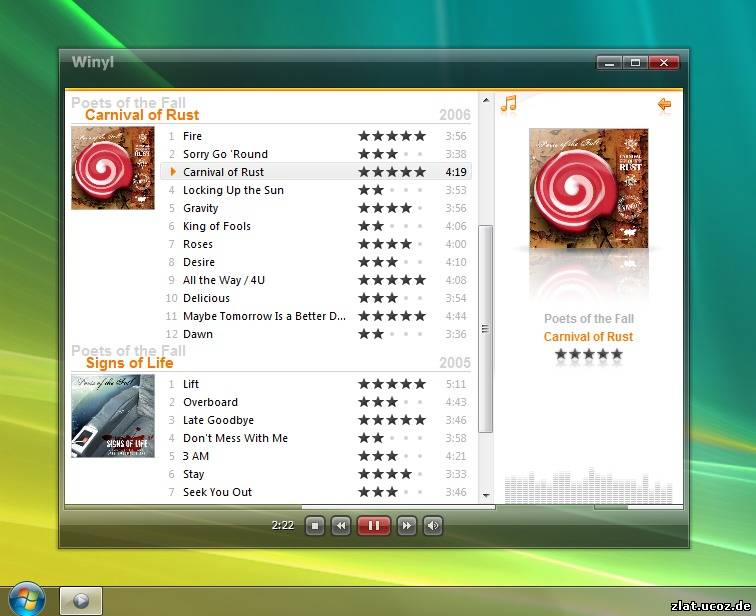Click the Roses track rating stars

[x=392, y=244]
